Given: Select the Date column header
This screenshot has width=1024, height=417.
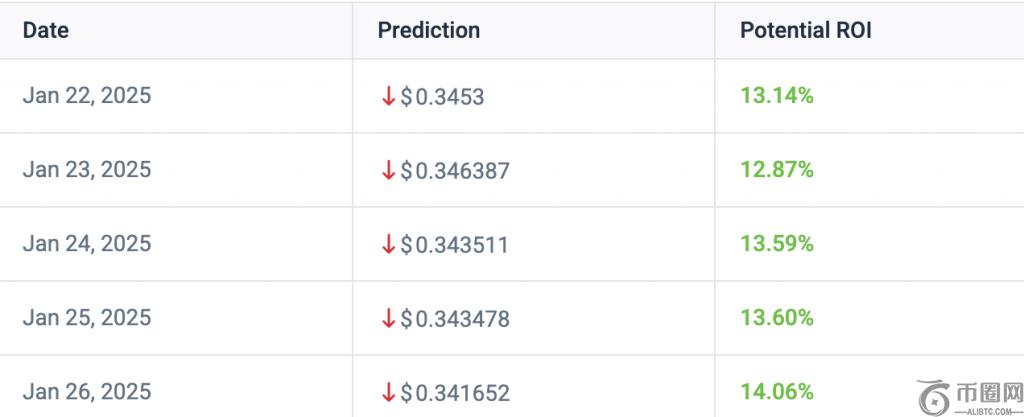Looking at the screenshot, I should tap(46, 30).
